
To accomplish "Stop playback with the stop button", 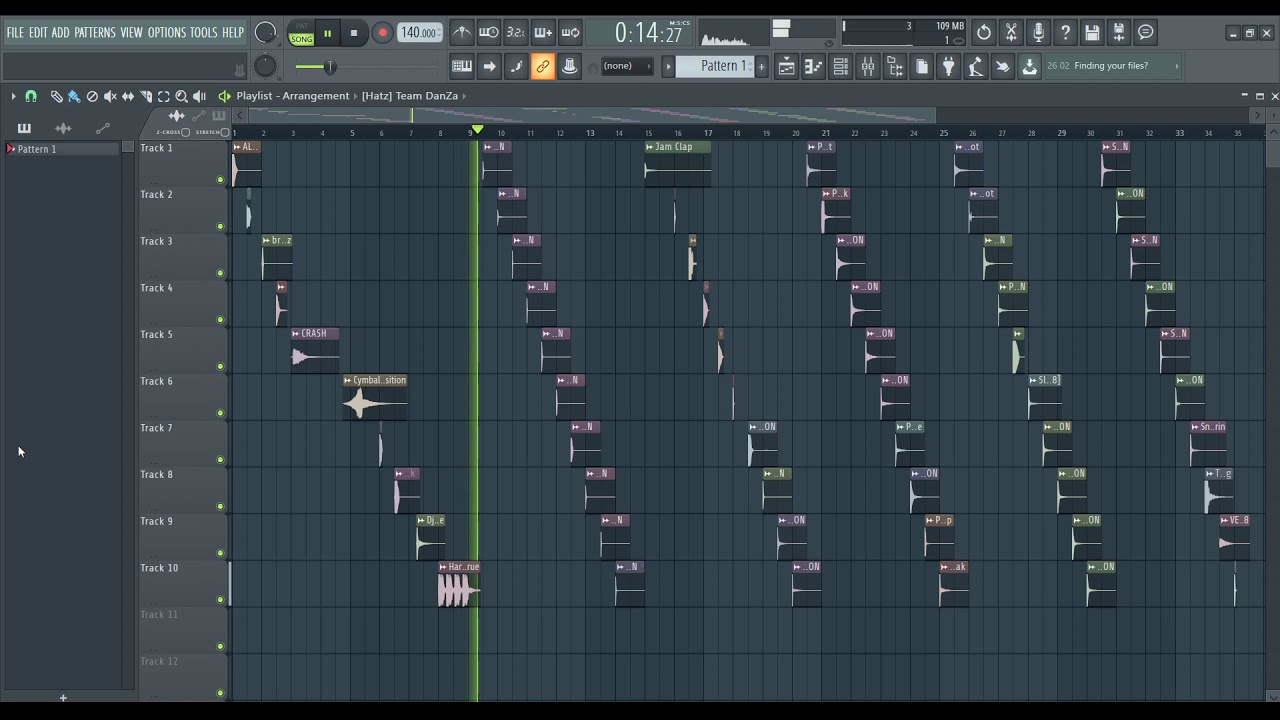I will [354, 34].
